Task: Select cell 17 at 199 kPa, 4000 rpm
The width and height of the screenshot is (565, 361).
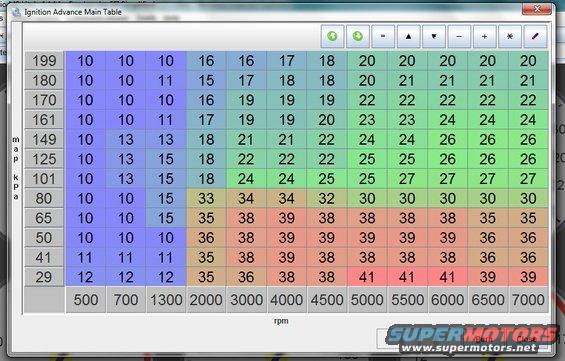Action: (287, 61)
